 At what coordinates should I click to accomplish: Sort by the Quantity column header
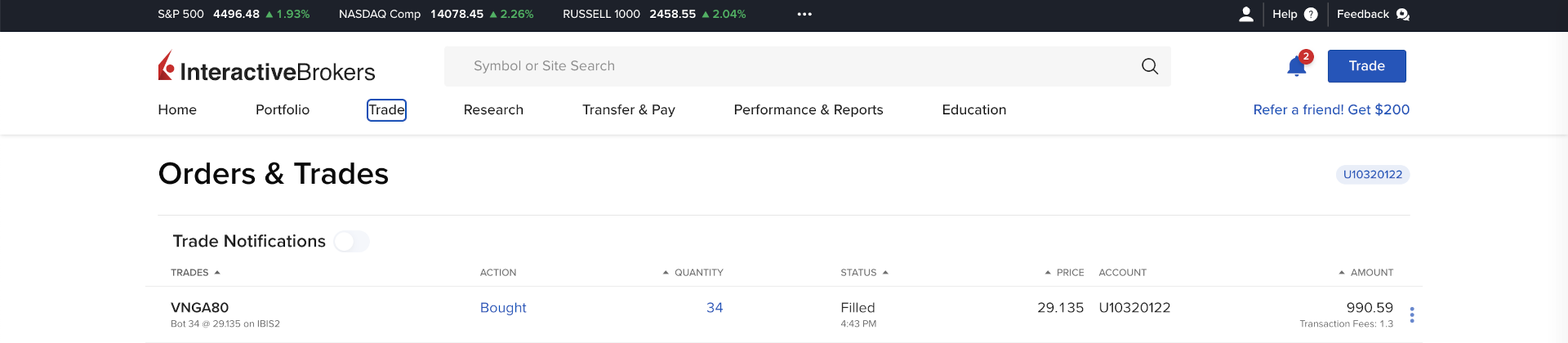tap(693, 273)
